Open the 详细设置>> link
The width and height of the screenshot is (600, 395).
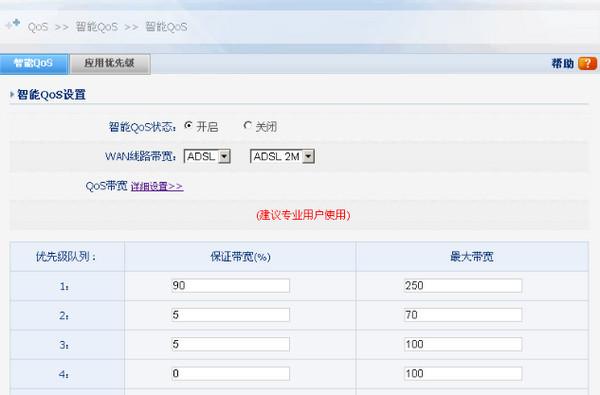[157, 186]
